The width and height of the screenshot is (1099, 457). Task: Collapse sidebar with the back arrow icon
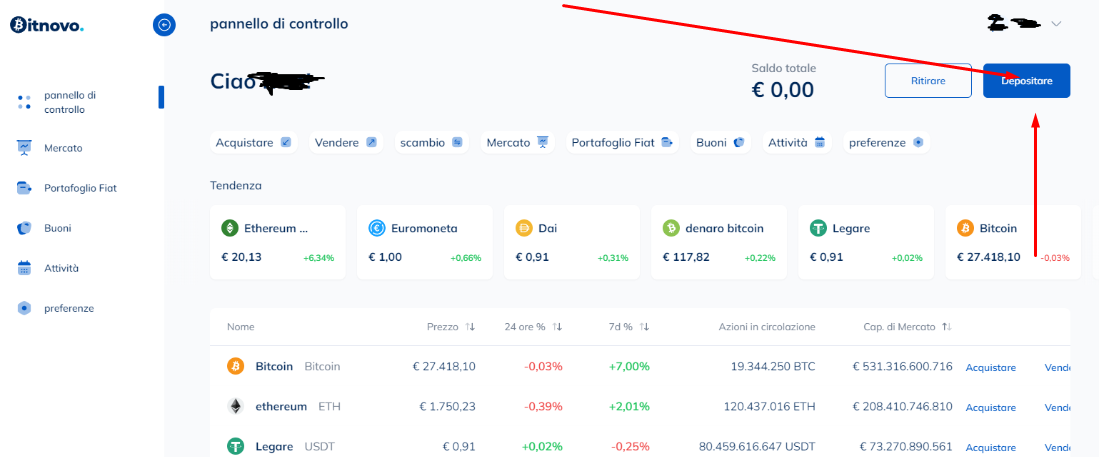click(x=164, y=25)
